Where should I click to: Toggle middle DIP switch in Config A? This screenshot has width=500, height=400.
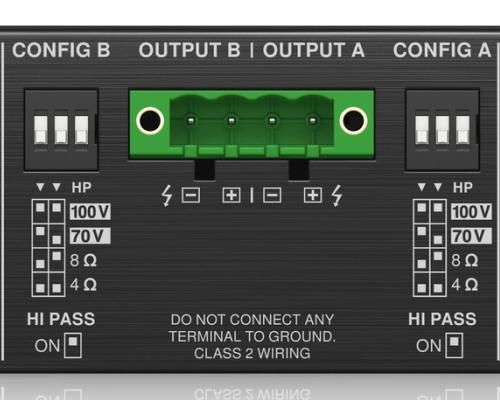(x=442, y=130)
